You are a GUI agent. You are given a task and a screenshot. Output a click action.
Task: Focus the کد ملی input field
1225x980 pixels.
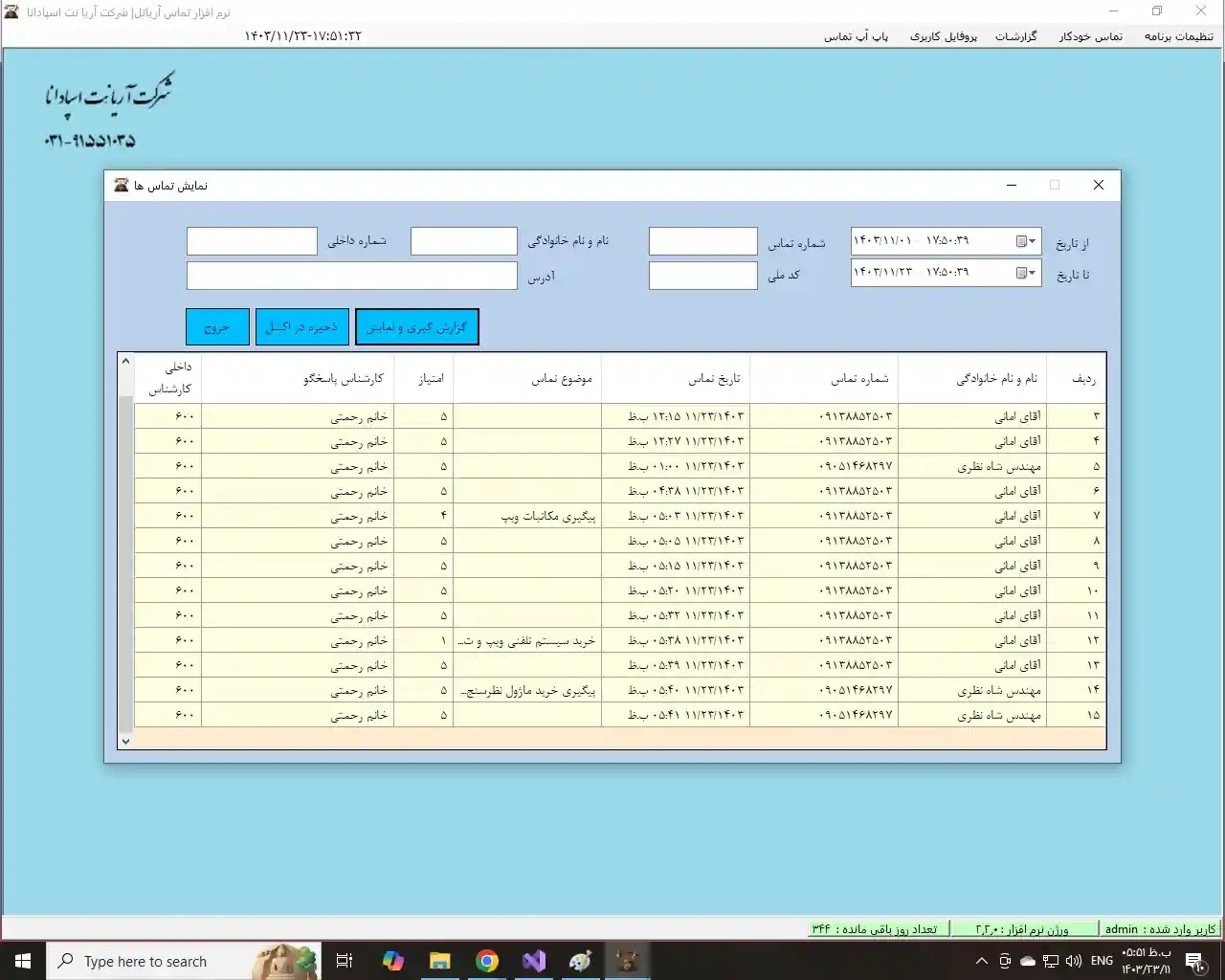(x=702, y=276)
